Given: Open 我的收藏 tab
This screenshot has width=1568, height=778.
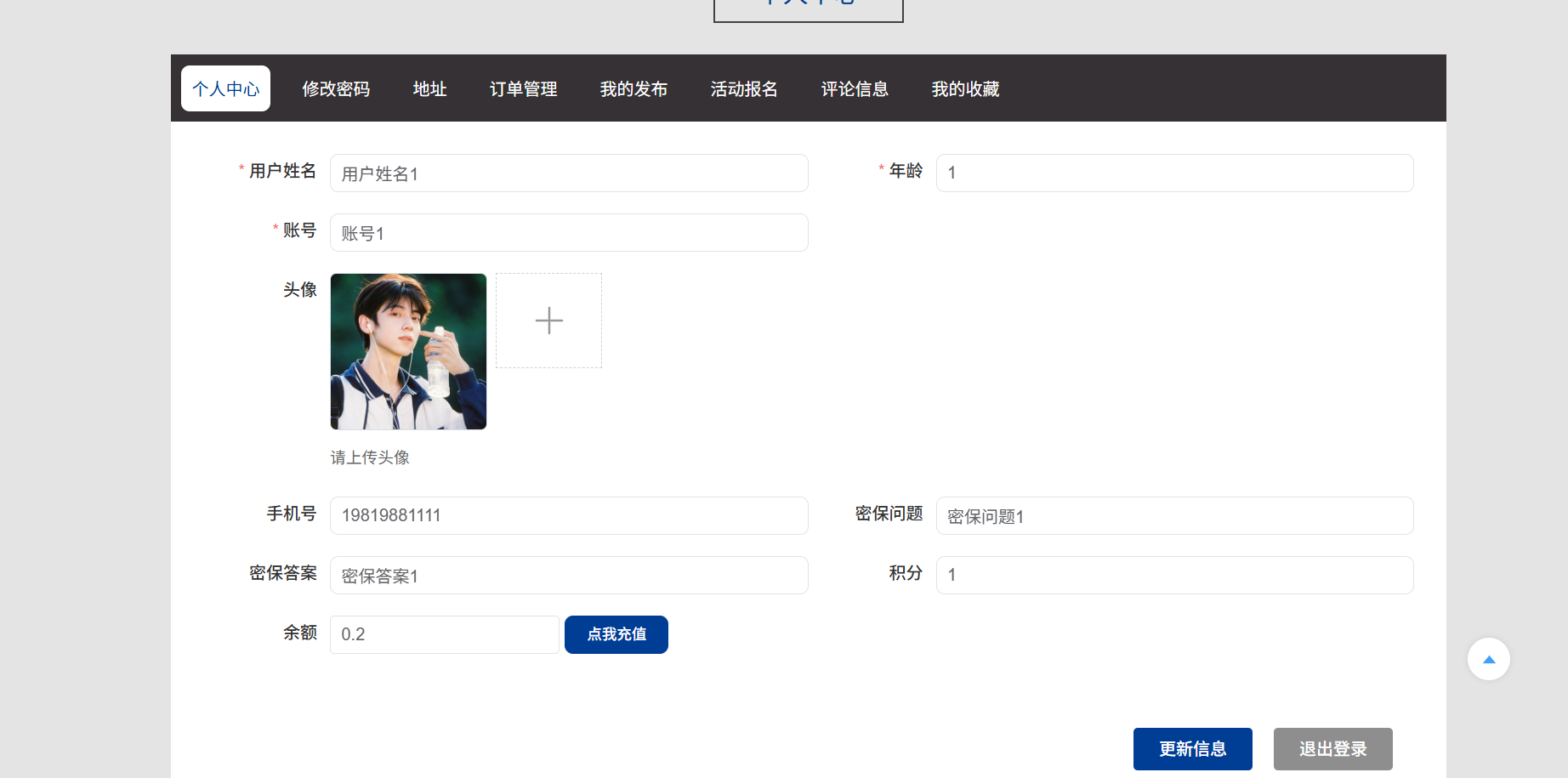Looking at the screenshot, I should point(965,88).
